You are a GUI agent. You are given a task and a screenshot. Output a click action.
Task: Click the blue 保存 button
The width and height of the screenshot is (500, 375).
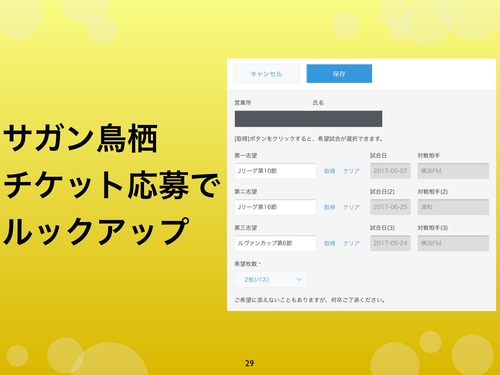pos(339,74)
